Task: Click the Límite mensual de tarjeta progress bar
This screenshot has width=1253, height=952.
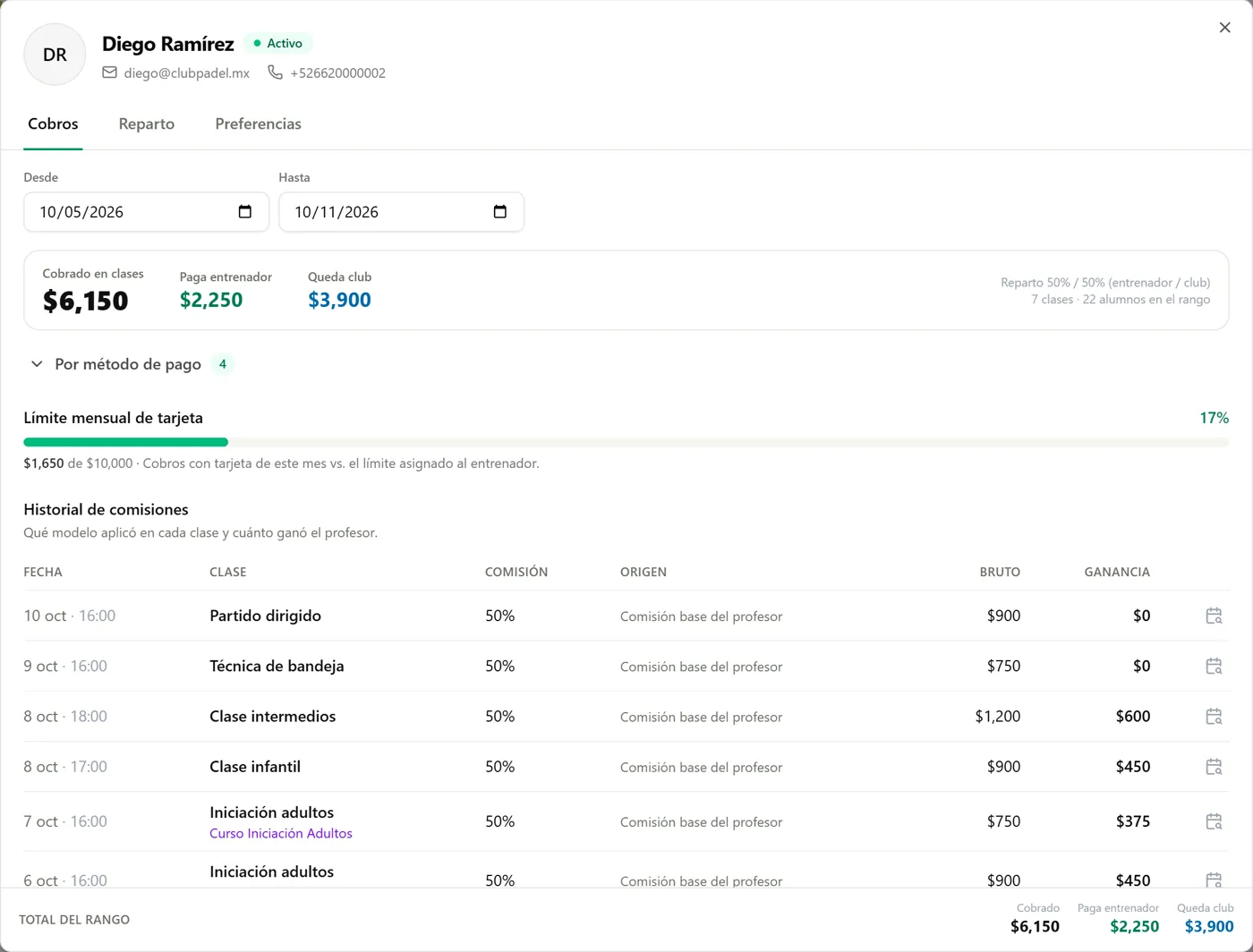Action: pos(626,442)
